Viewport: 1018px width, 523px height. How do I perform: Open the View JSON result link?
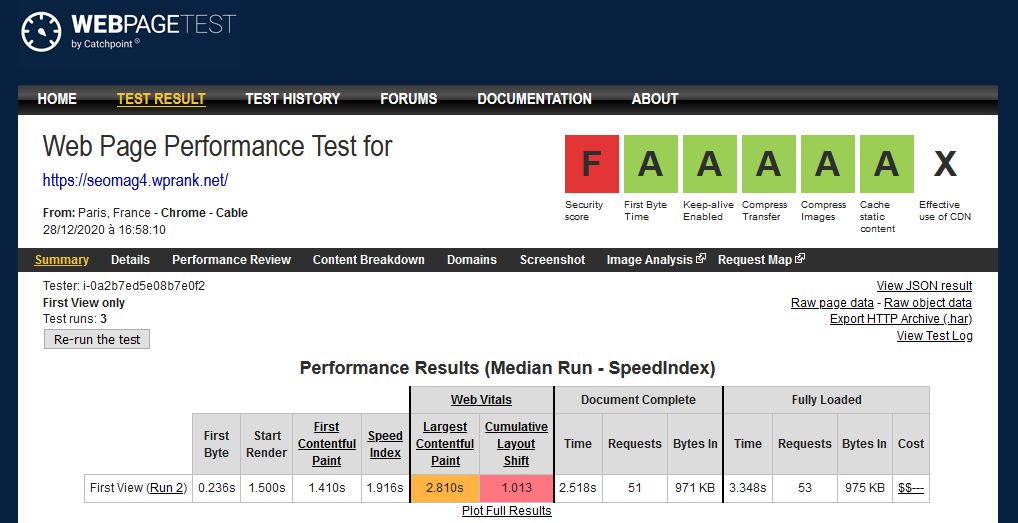(x=924, y=286)
